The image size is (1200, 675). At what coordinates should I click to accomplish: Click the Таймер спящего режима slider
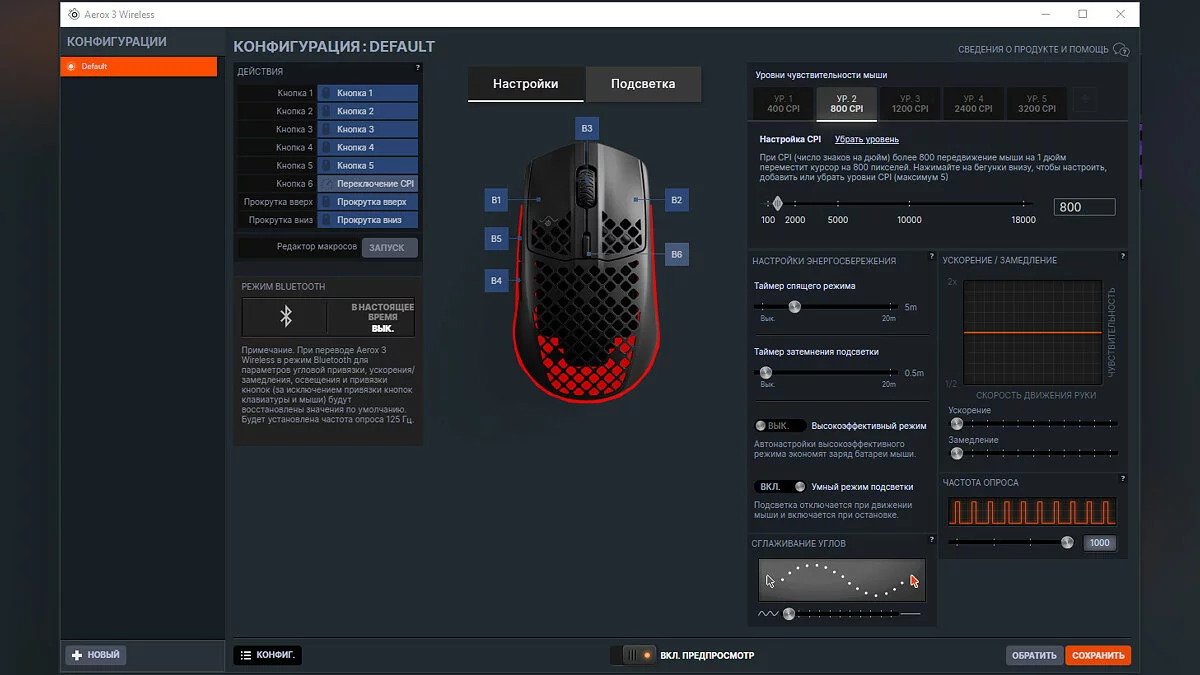click(794, 307)
